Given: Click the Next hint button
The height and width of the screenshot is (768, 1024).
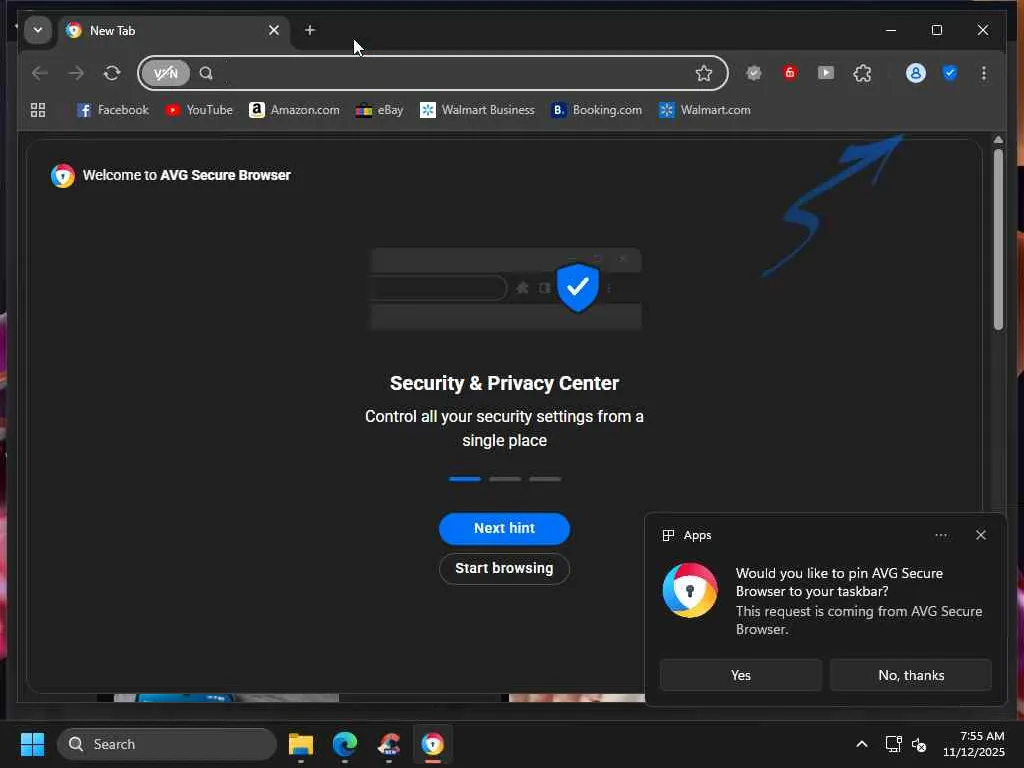Looking at the screenshot, I should point(504,528).
